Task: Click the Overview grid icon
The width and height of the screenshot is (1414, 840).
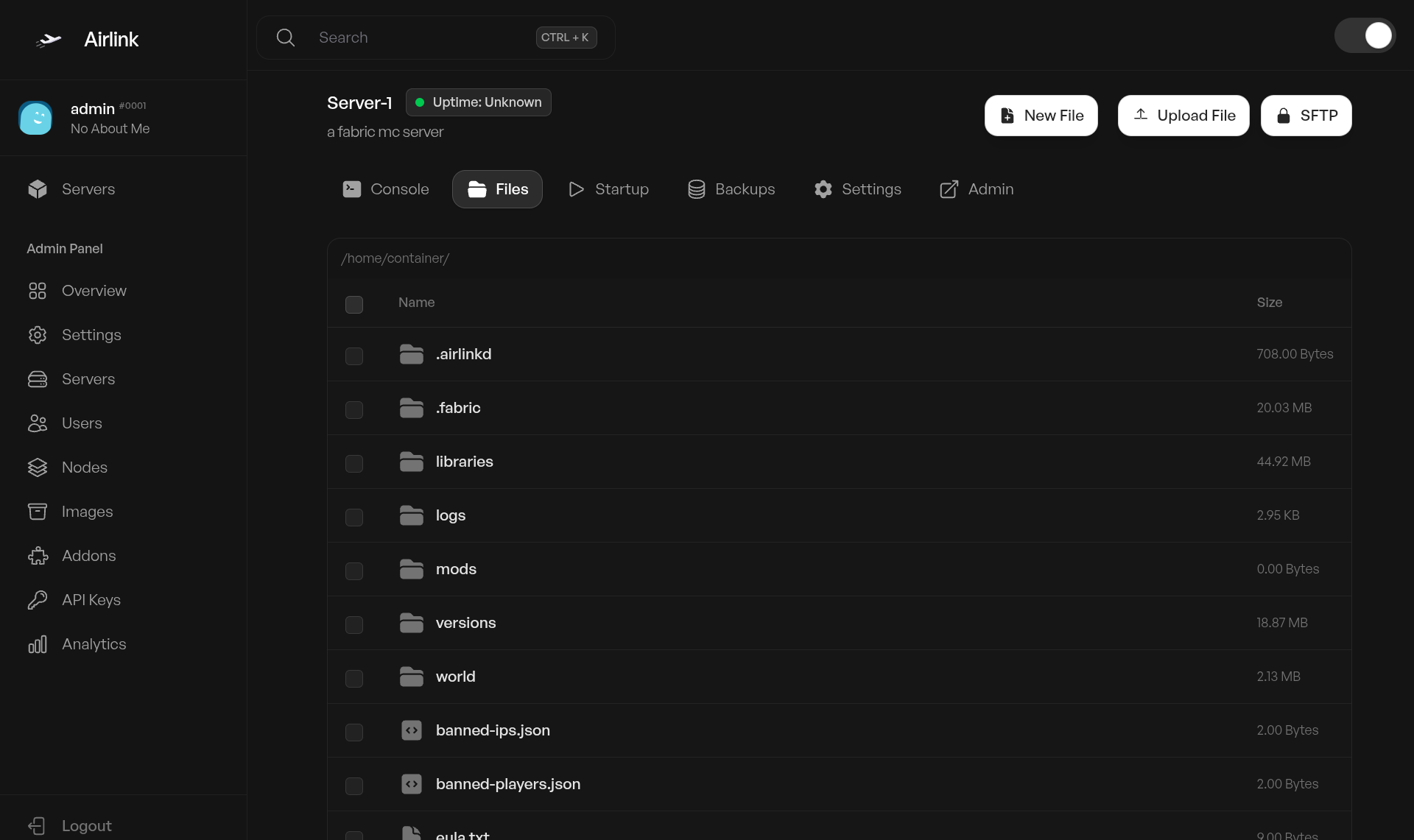Action: [x=38, y=291]
